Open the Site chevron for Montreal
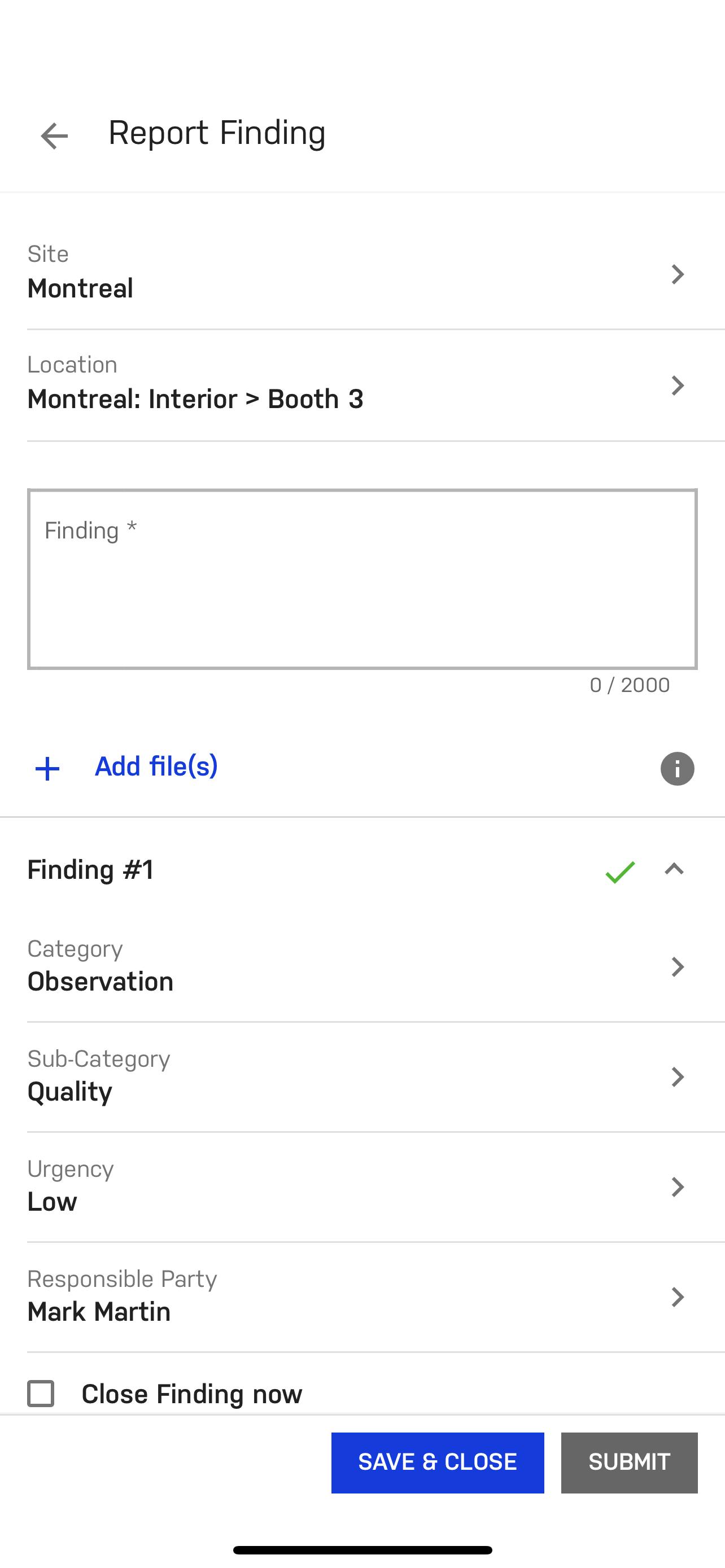 coord(677,274)
